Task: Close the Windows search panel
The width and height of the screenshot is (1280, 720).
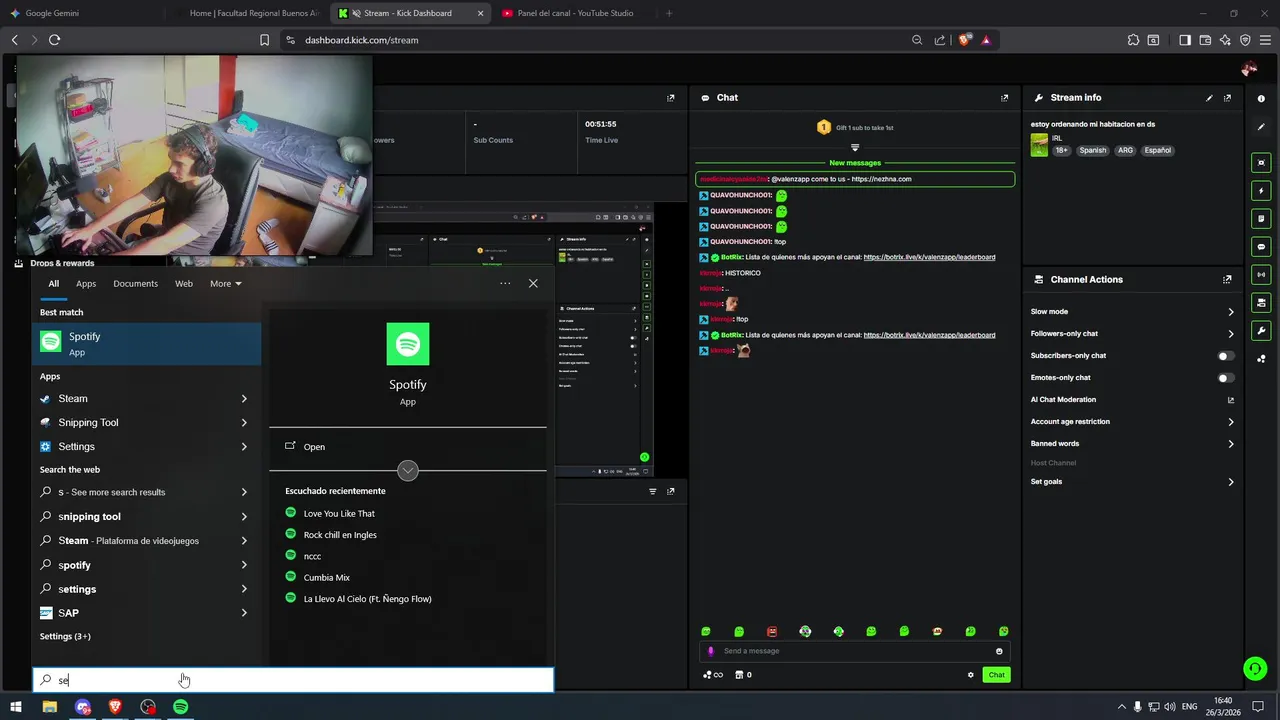Action: click(x=533, y=283)
